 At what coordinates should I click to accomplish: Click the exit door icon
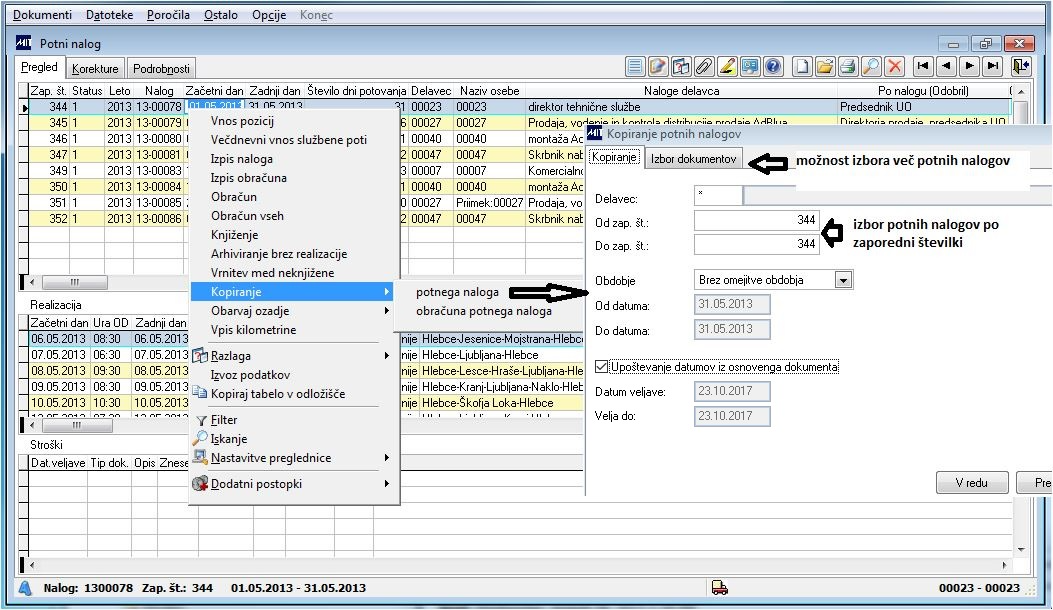(1020, 67)
